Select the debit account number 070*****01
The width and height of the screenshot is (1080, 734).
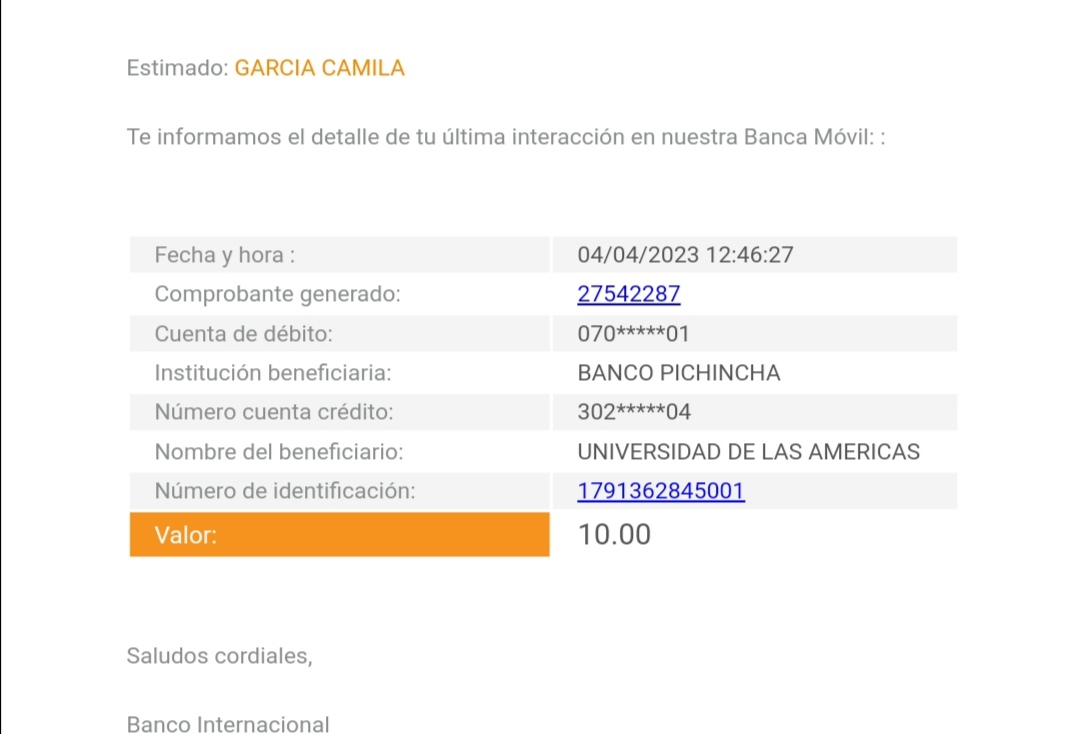click(x=634, y=334)
